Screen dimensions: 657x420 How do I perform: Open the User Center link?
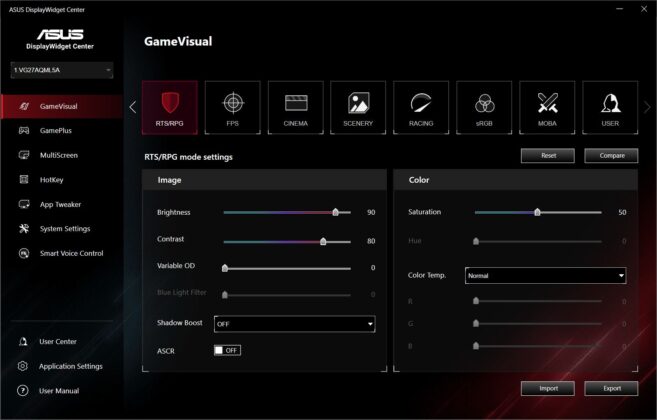[58, 342]
